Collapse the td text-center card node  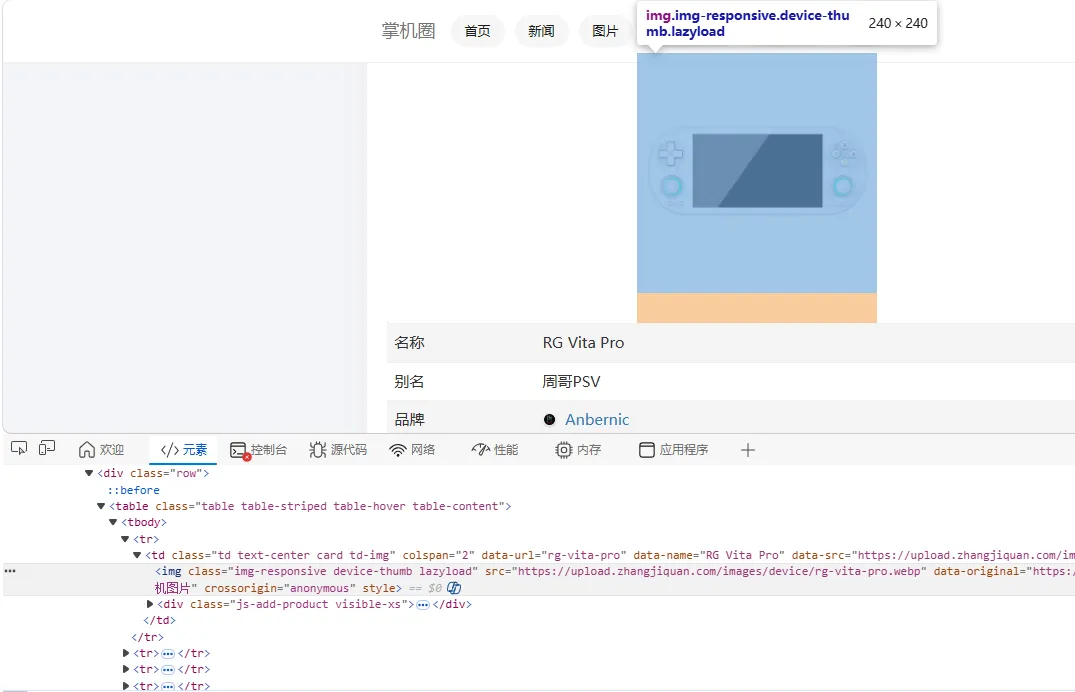click(x=136, y=555)
